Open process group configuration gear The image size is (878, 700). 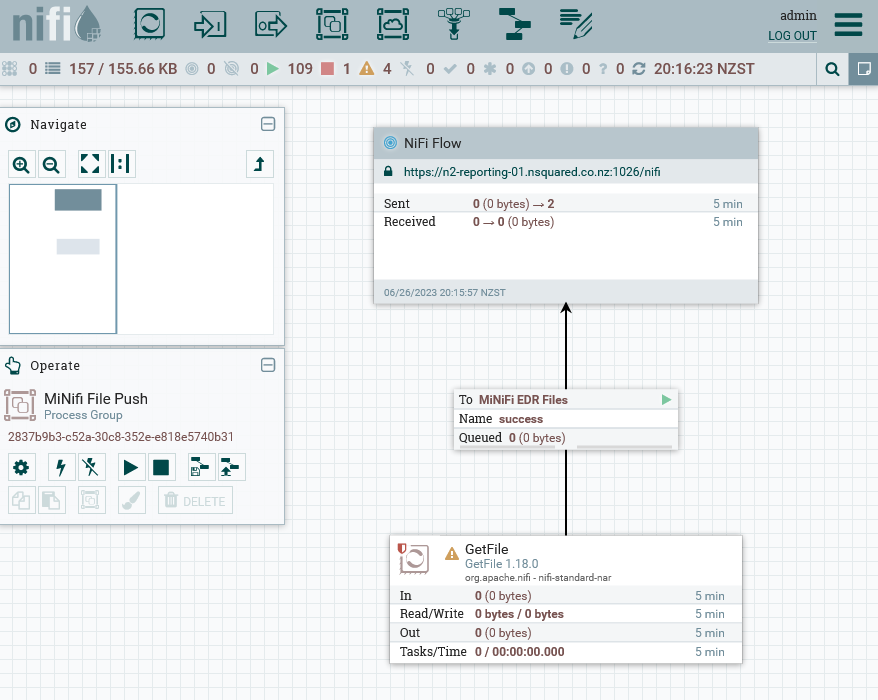pos(21,467)
